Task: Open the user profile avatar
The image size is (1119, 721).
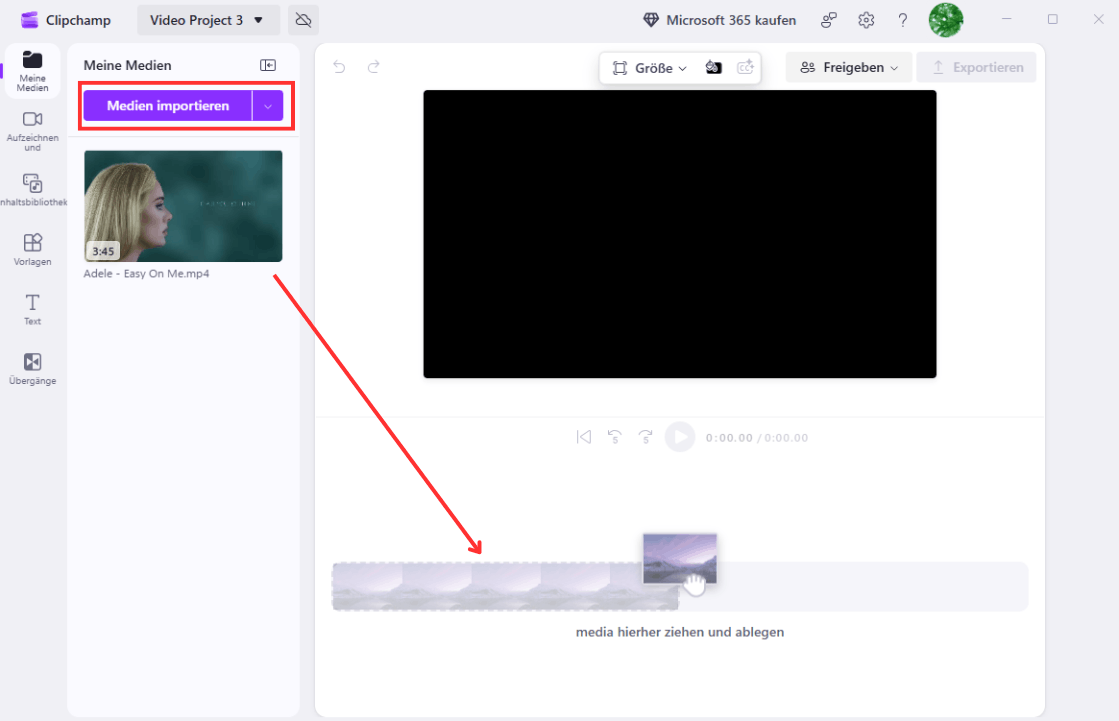Action: [946, 20]
